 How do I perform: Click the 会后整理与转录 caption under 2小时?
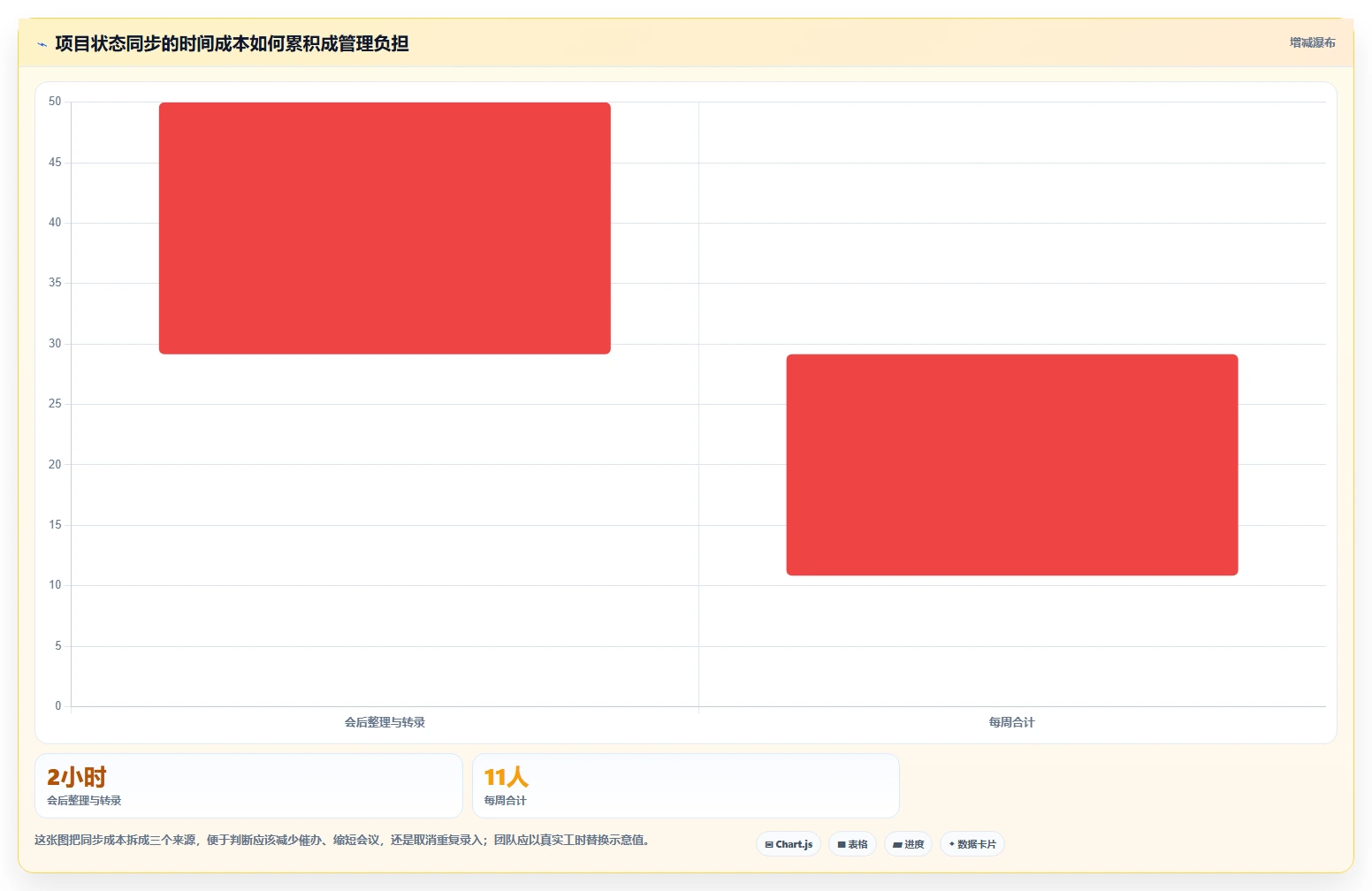coord(84,801)
